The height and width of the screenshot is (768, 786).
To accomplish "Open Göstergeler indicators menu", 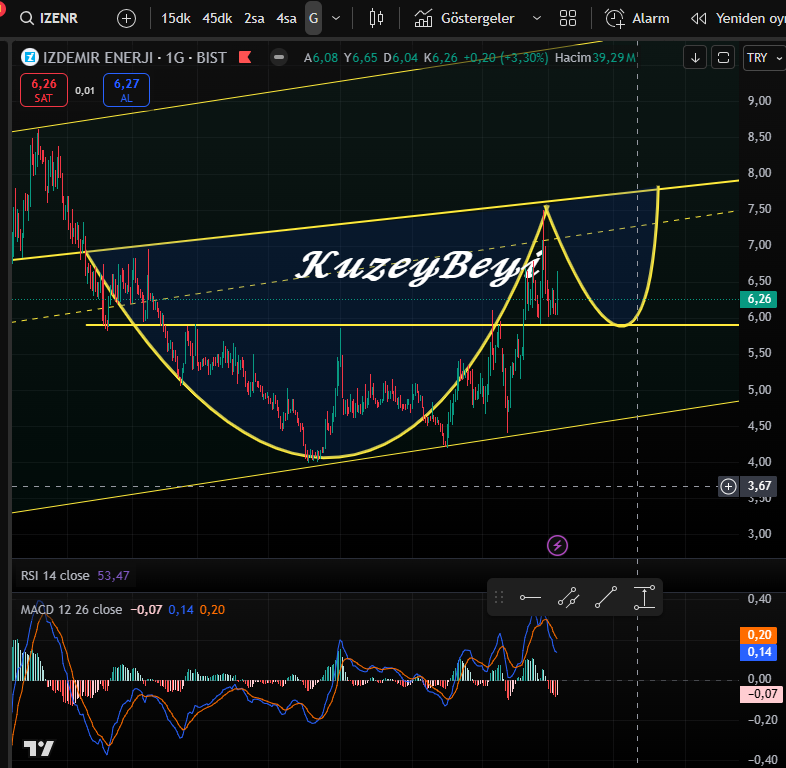I will (x=464, y=19).
